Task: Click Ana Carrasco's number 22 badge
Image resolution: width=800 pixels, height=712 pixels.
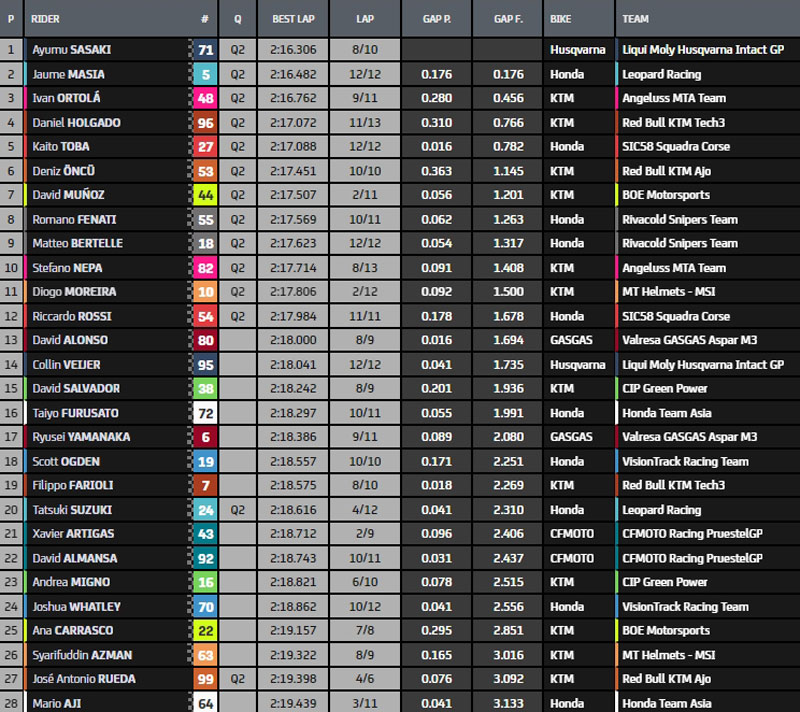Action: pyautogui.click(x=205, y=631)
